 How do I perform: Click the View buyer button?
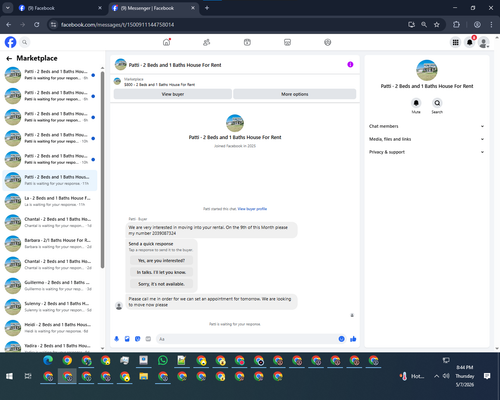[x=173, y=94]
